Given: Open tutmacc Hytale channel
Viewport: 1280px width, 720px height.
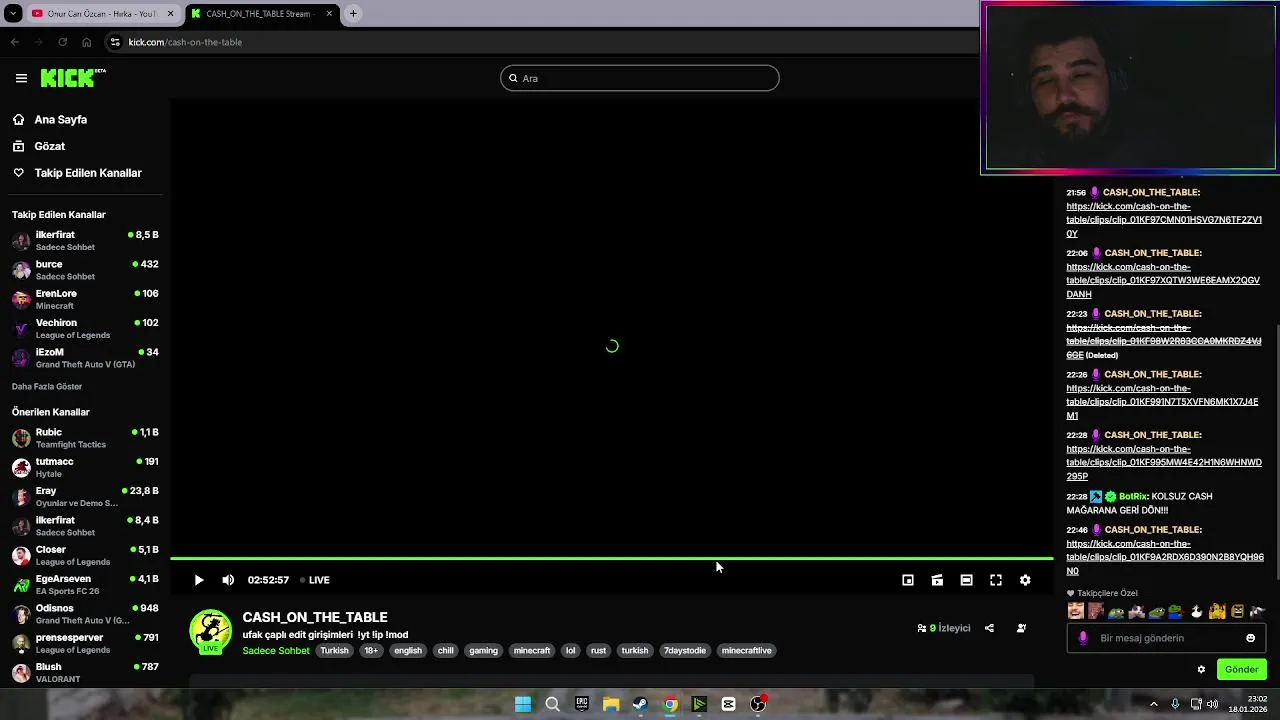Looking at the screenshot, I should click(85, 467).
